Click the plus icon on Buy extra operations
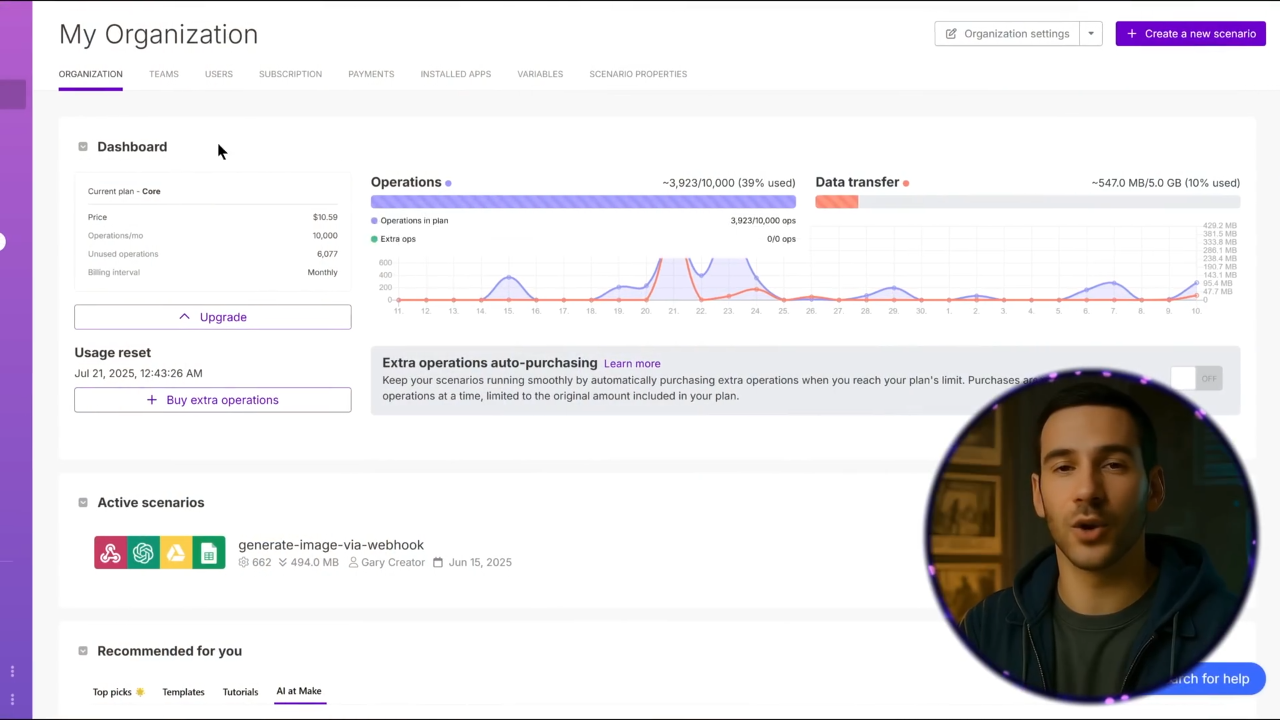1280x720 pixels. pos(152,400)
